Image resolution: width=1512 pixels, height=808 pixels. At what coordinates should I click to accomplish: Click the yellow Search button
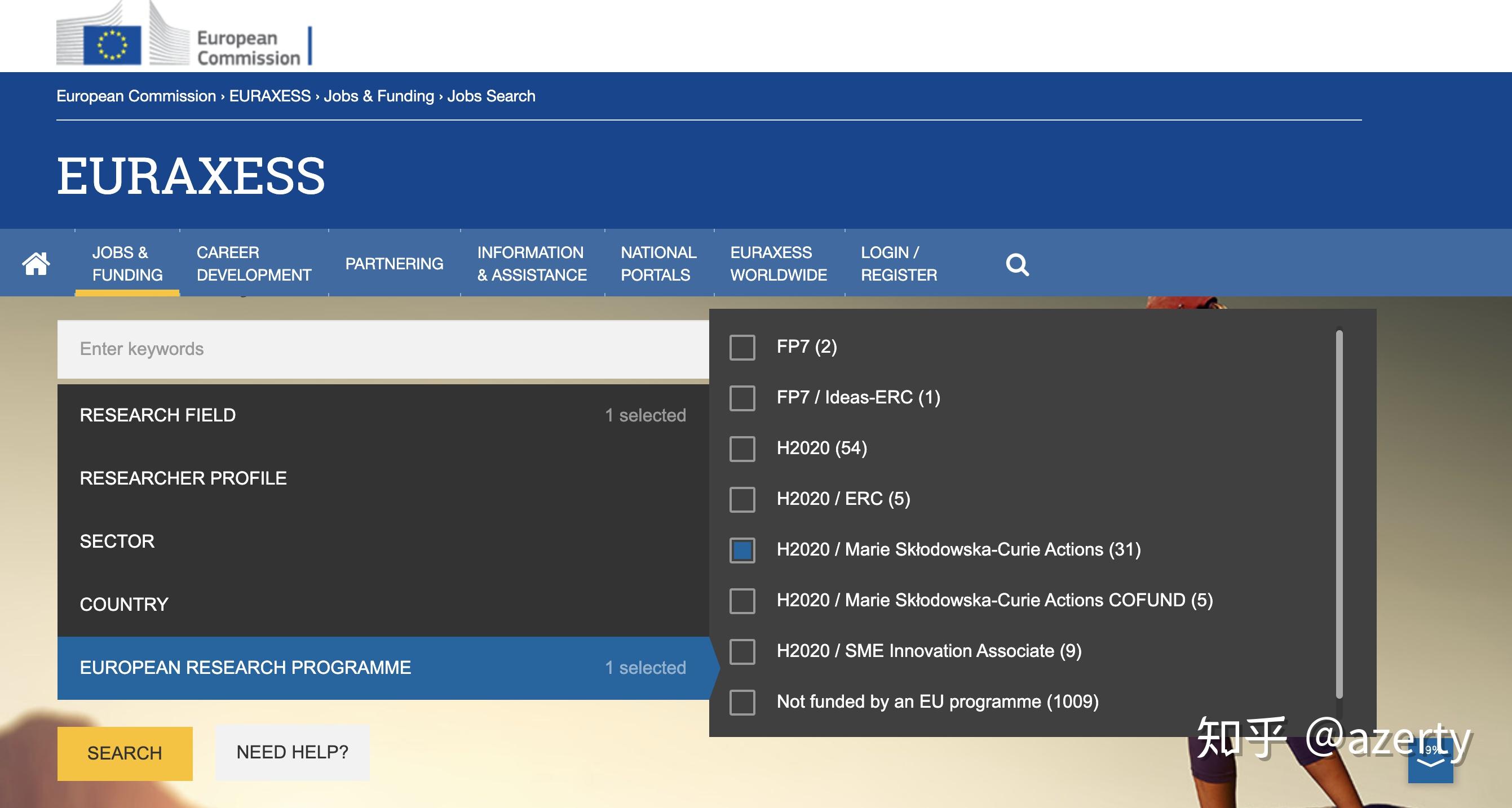click(125, 753)
